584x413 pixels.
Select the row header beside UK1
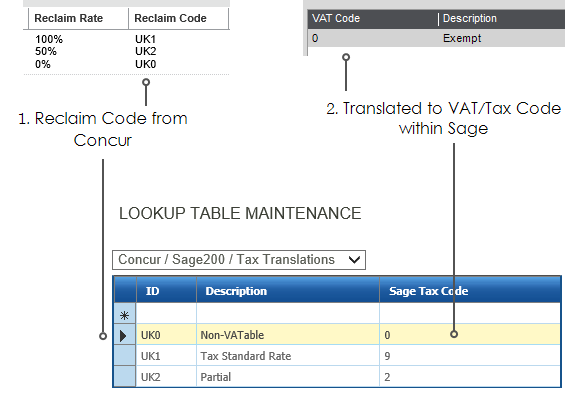pos(124,356)
